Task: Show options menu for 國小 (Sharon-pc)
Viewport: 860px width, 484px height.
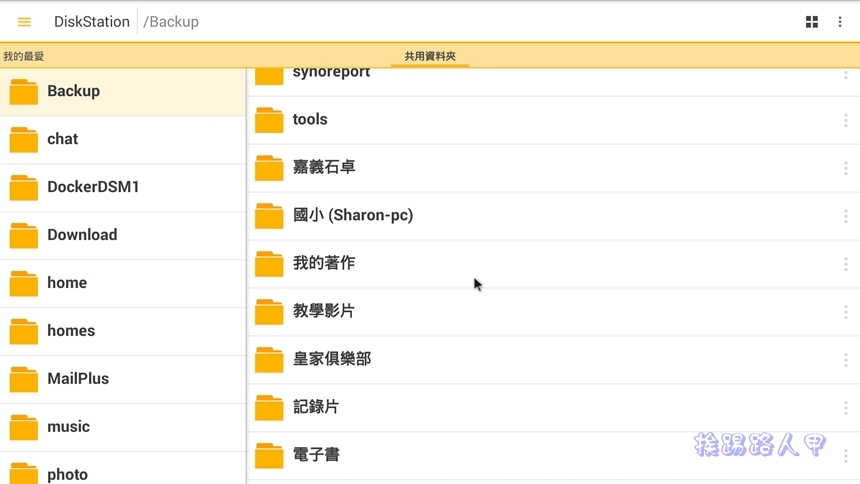Action: pos(845,216)
